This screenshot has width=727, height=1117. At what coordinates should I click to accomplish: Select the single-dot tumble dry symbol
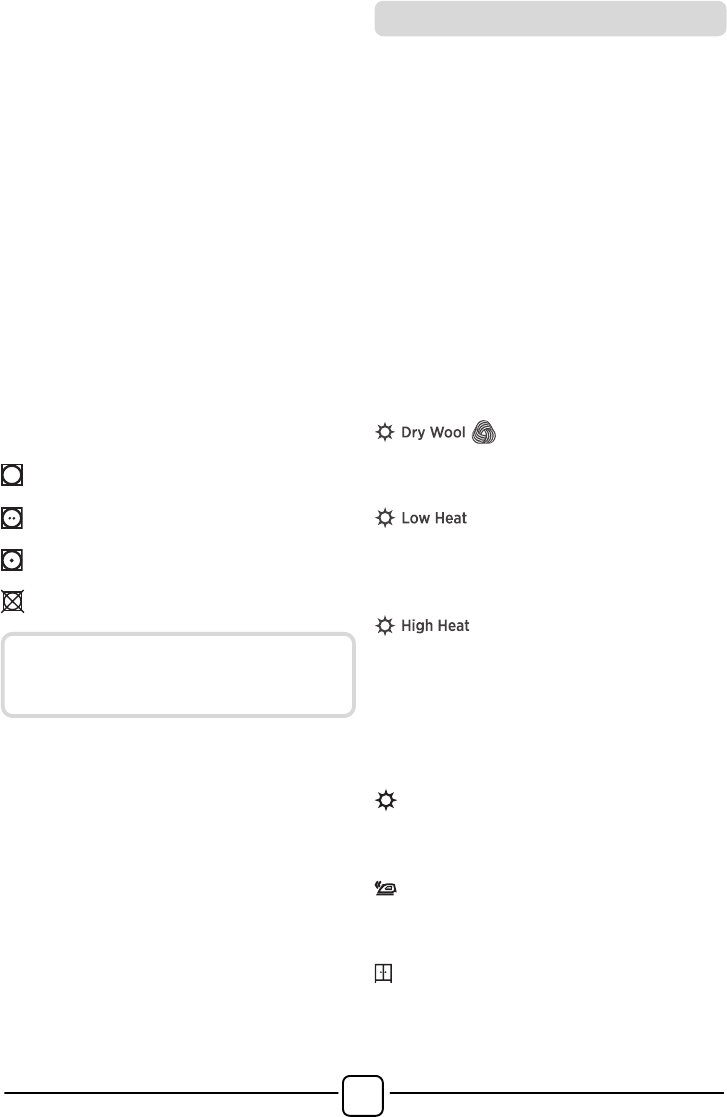(x=12, y=560)
